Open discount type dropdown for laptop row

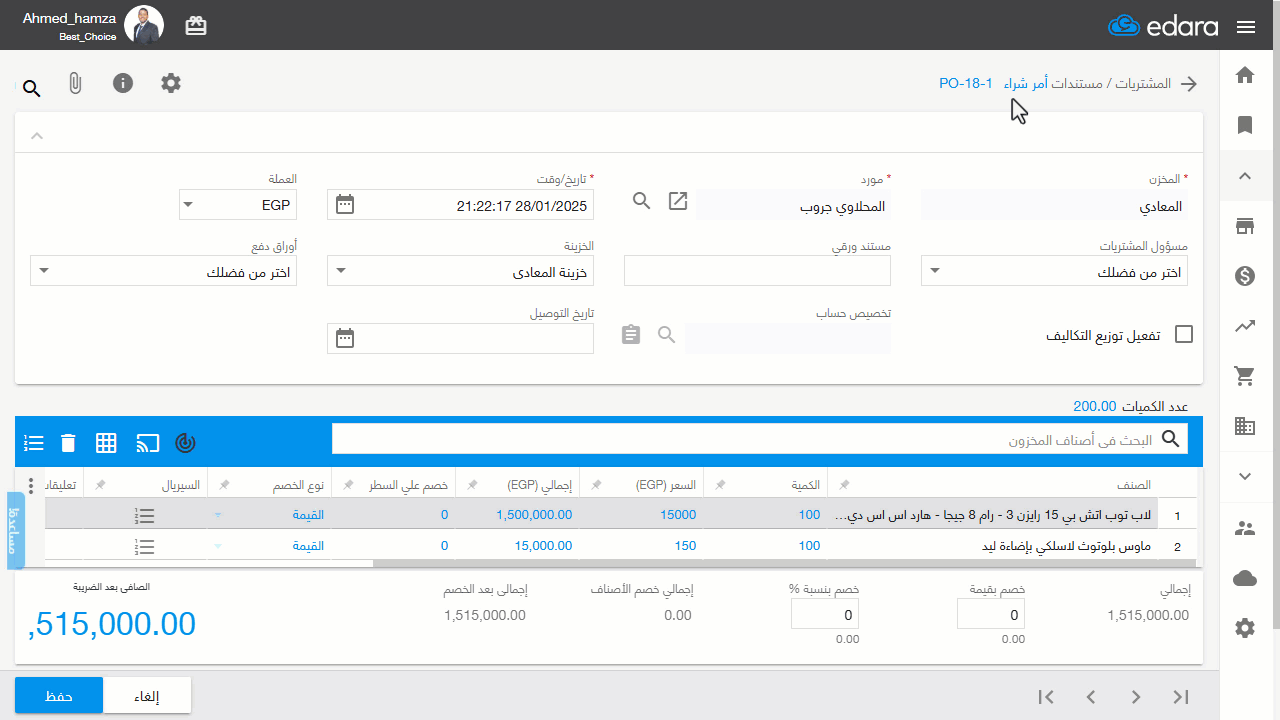[x=218, y=516]
